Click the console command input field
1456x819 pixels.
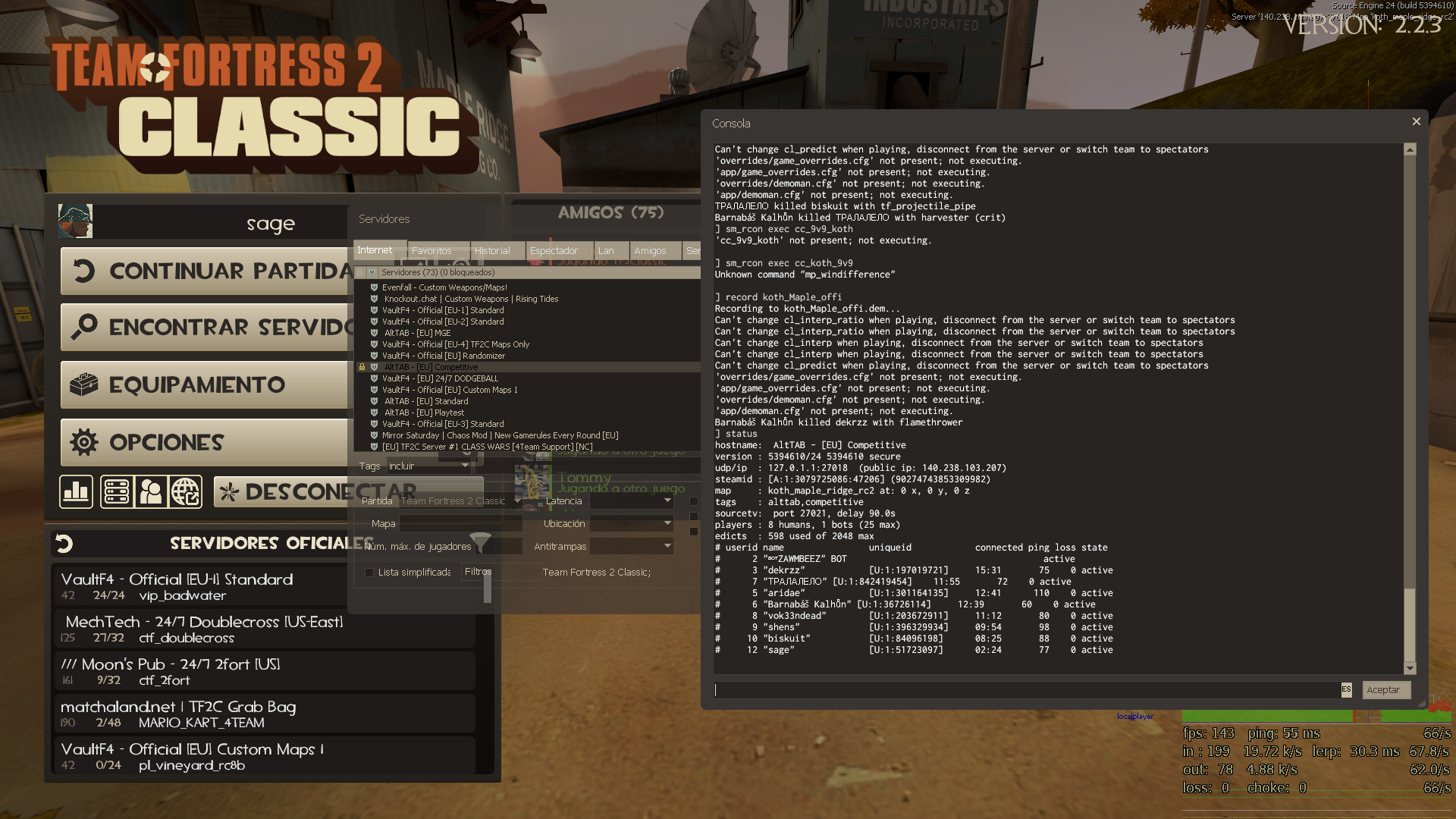pos(1027,690)
